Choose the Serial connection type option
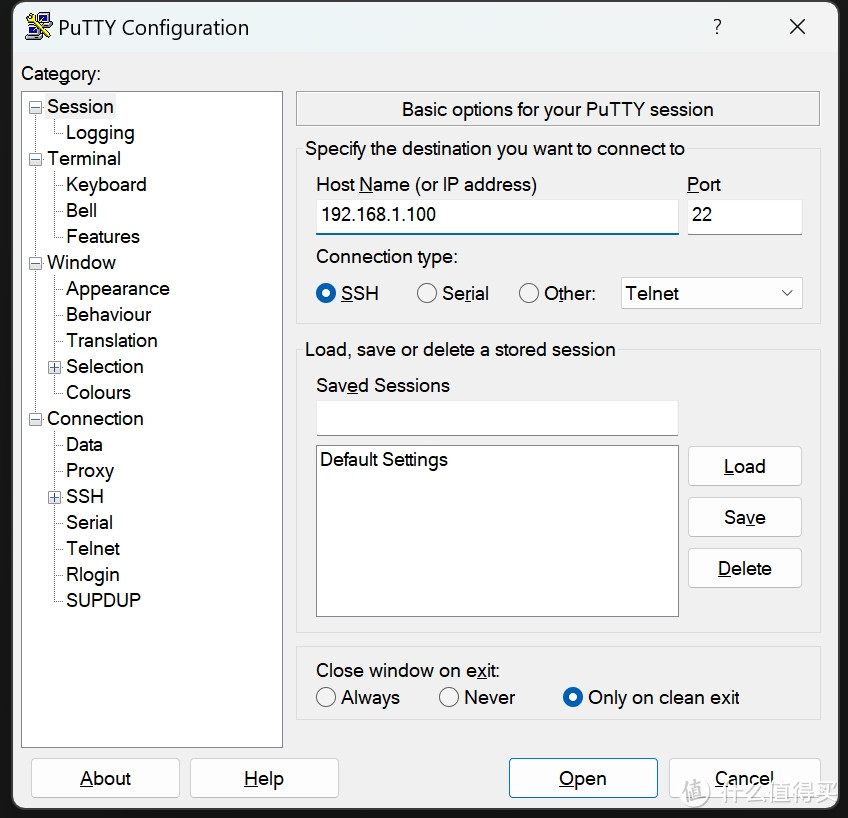Image resolution: width=848 pixels, height=818 pixels. coord(427,293)
